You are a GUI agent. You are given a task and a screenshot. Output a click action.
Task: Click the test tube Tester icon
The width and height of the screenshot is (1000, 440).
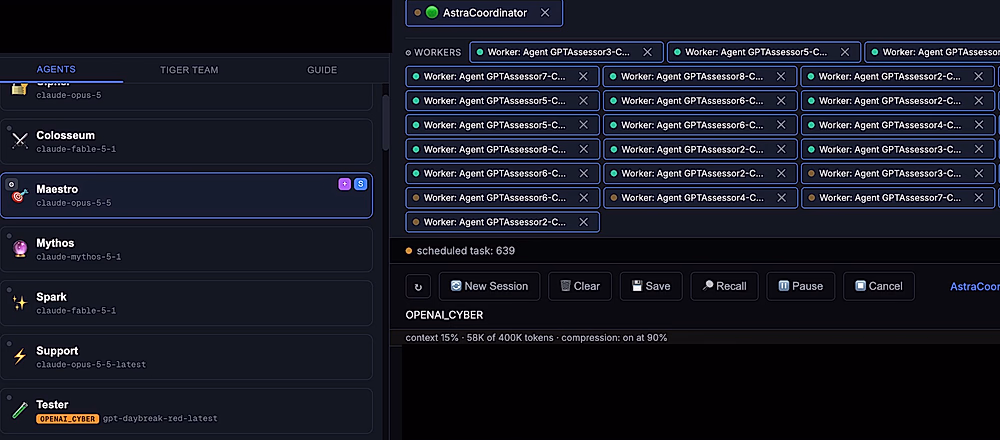[x=20, y=411]
